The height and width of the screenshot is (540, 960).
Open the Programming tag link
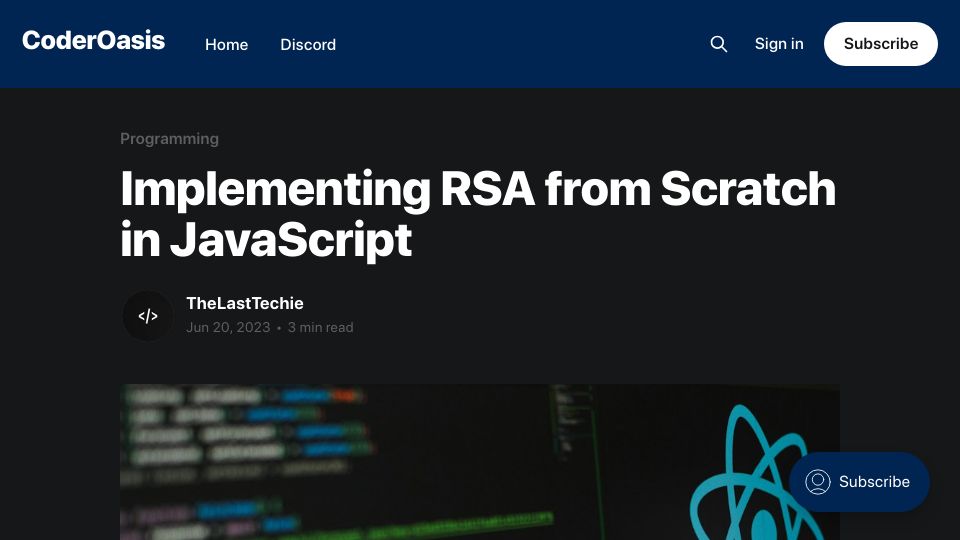pos(170,139)
